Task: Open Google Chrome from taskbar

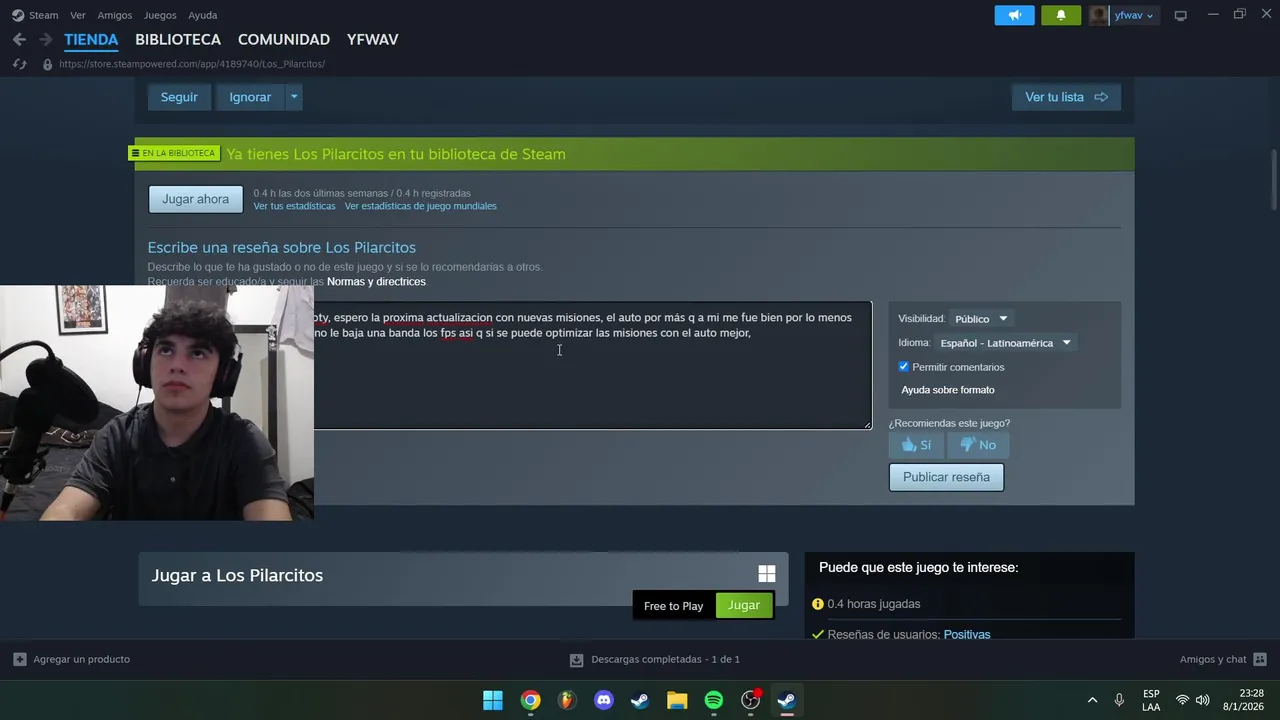Action: point(530,700)
